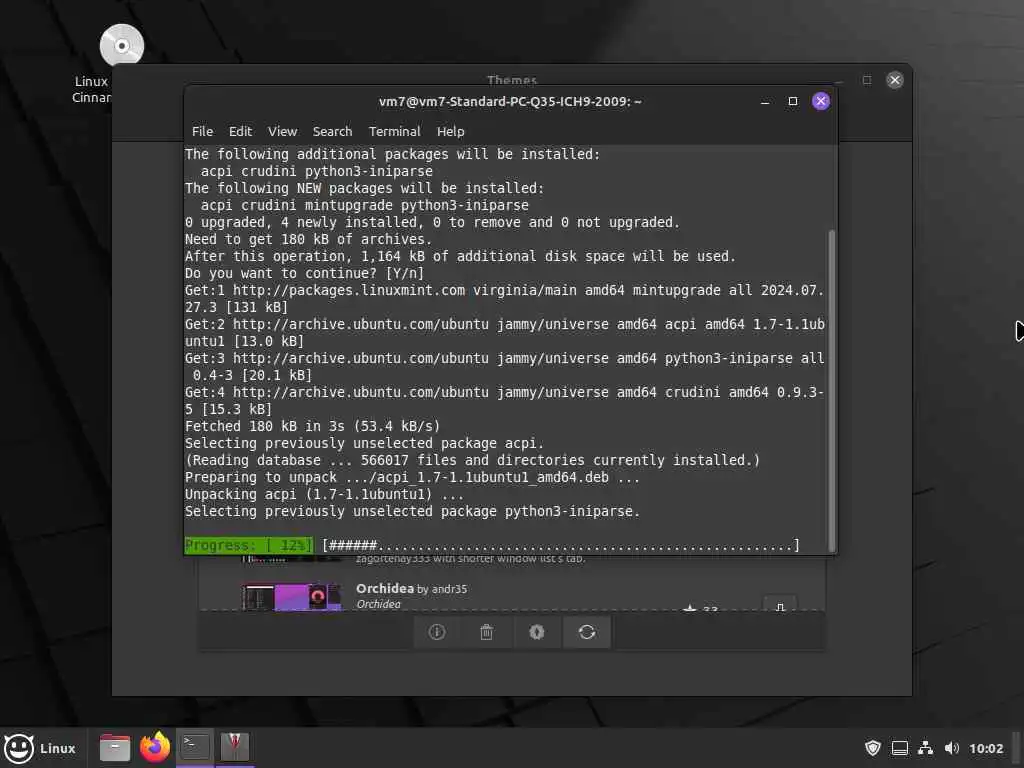Click the update icon in Themes toolbar
The image size is (1024, 768).
[x=536, y=632]
